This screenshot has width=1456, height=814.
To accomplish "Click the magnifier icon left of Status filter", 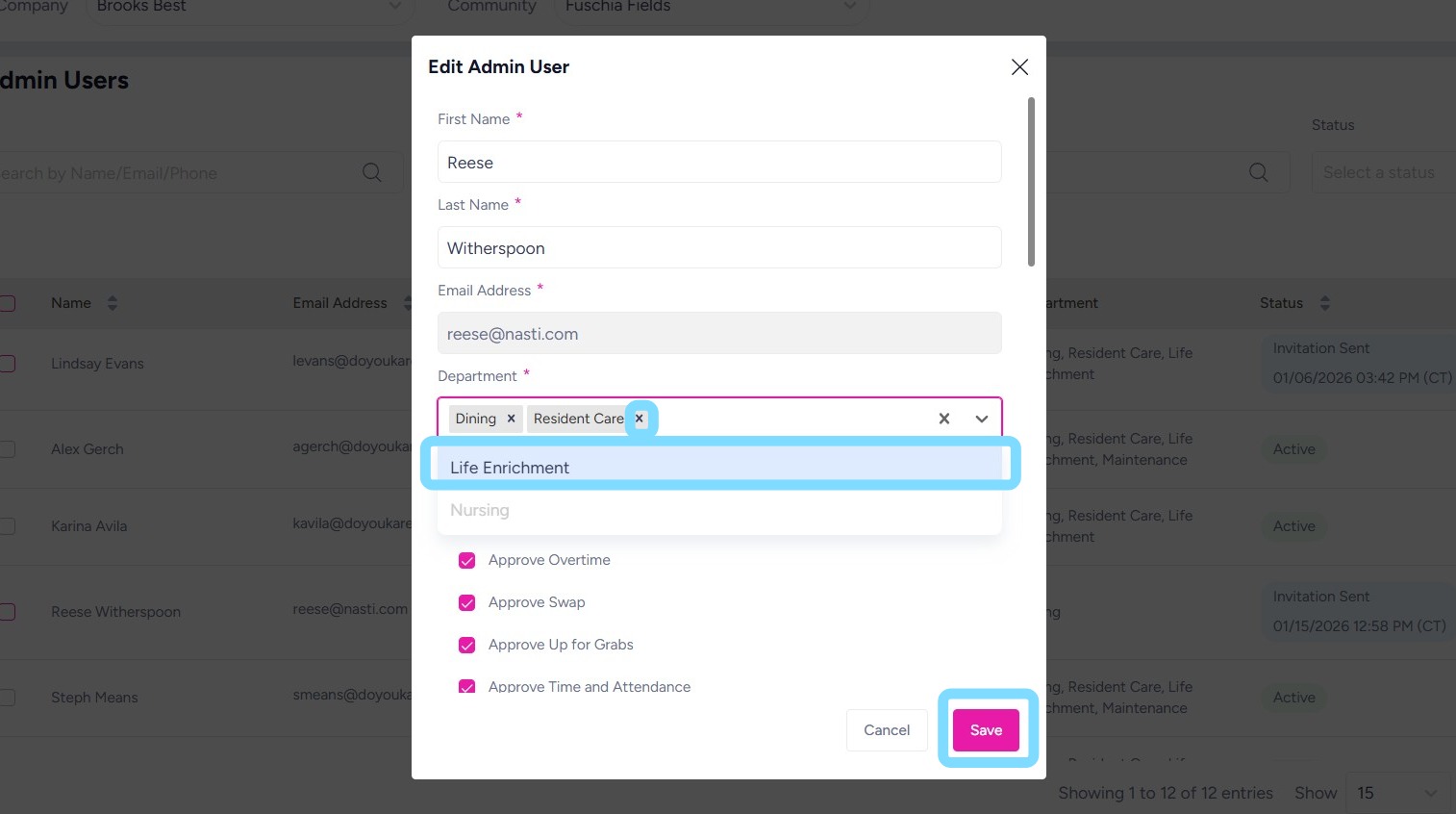I will pos(1258,173).
